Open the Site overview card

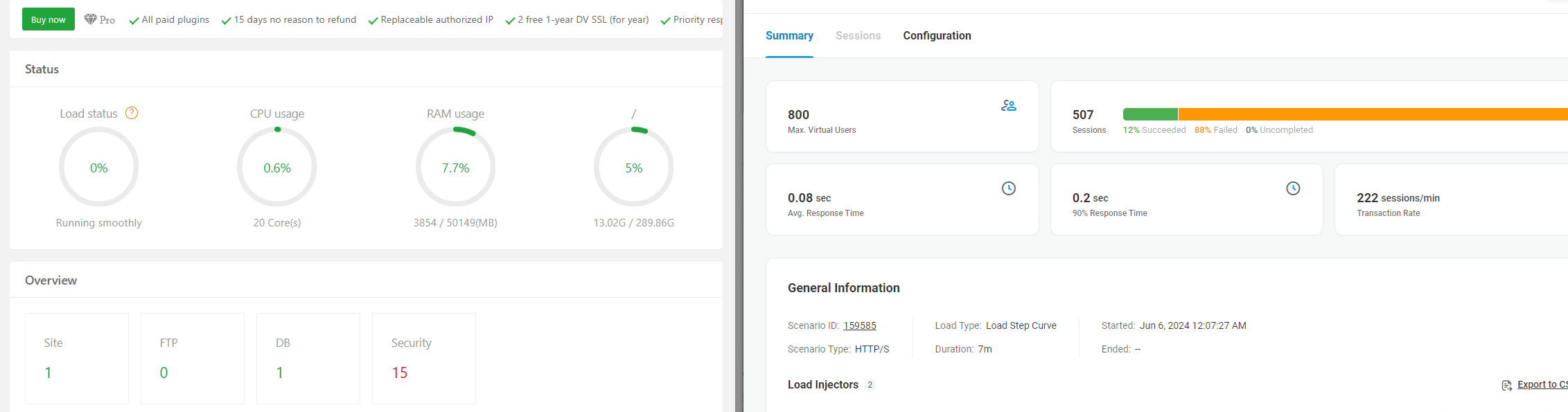(77, 358)
